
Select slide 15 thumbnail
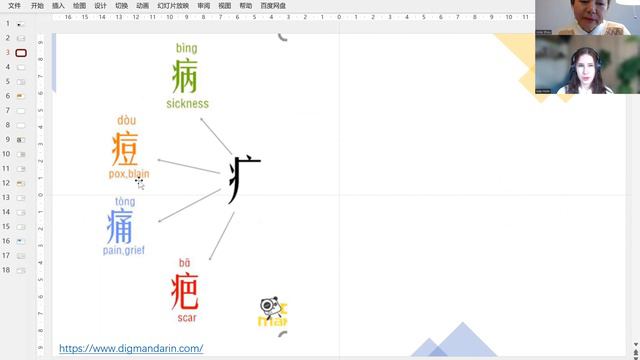pos(21,227)
